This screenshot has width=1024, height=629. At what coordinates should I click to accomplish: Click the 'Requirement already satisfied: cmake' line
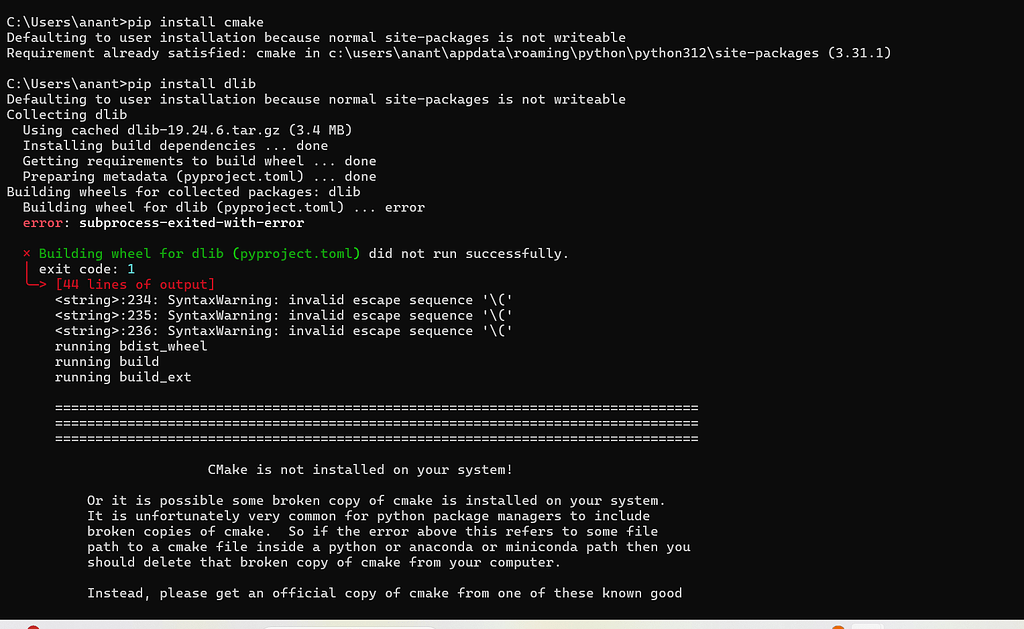click(x=449, y=53)
